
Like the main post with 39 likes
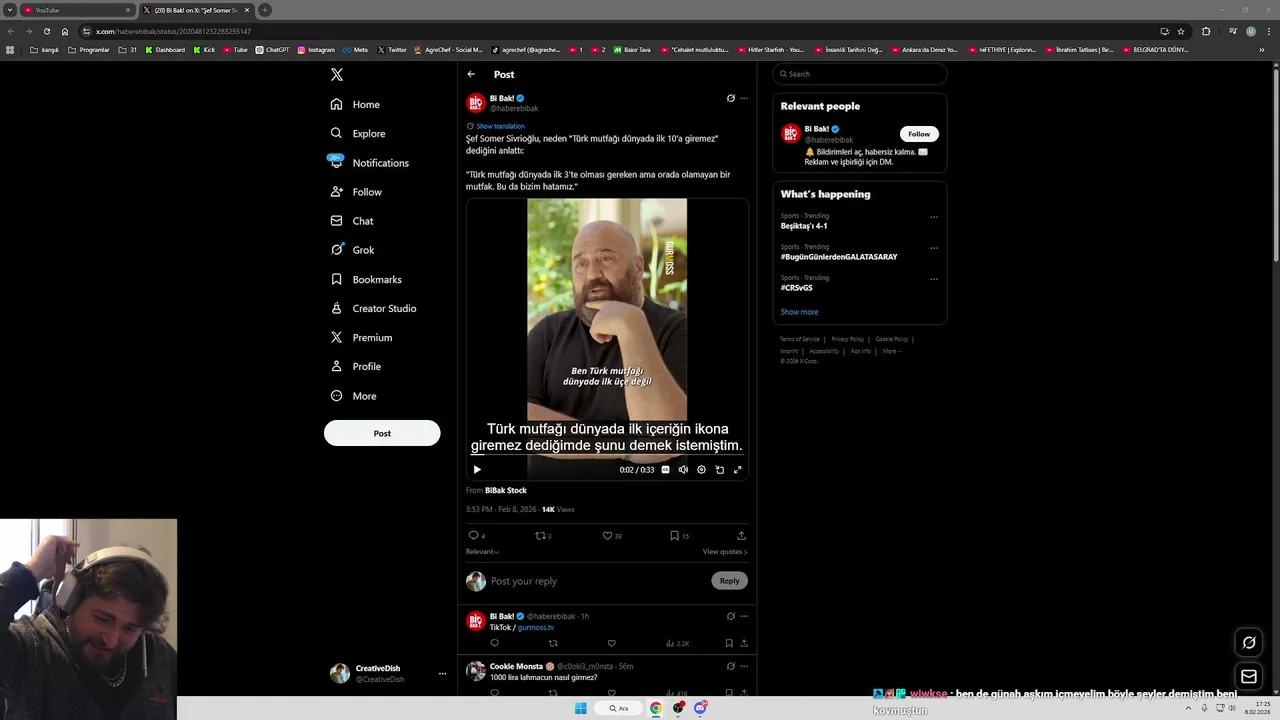click(x=607, y=535)
